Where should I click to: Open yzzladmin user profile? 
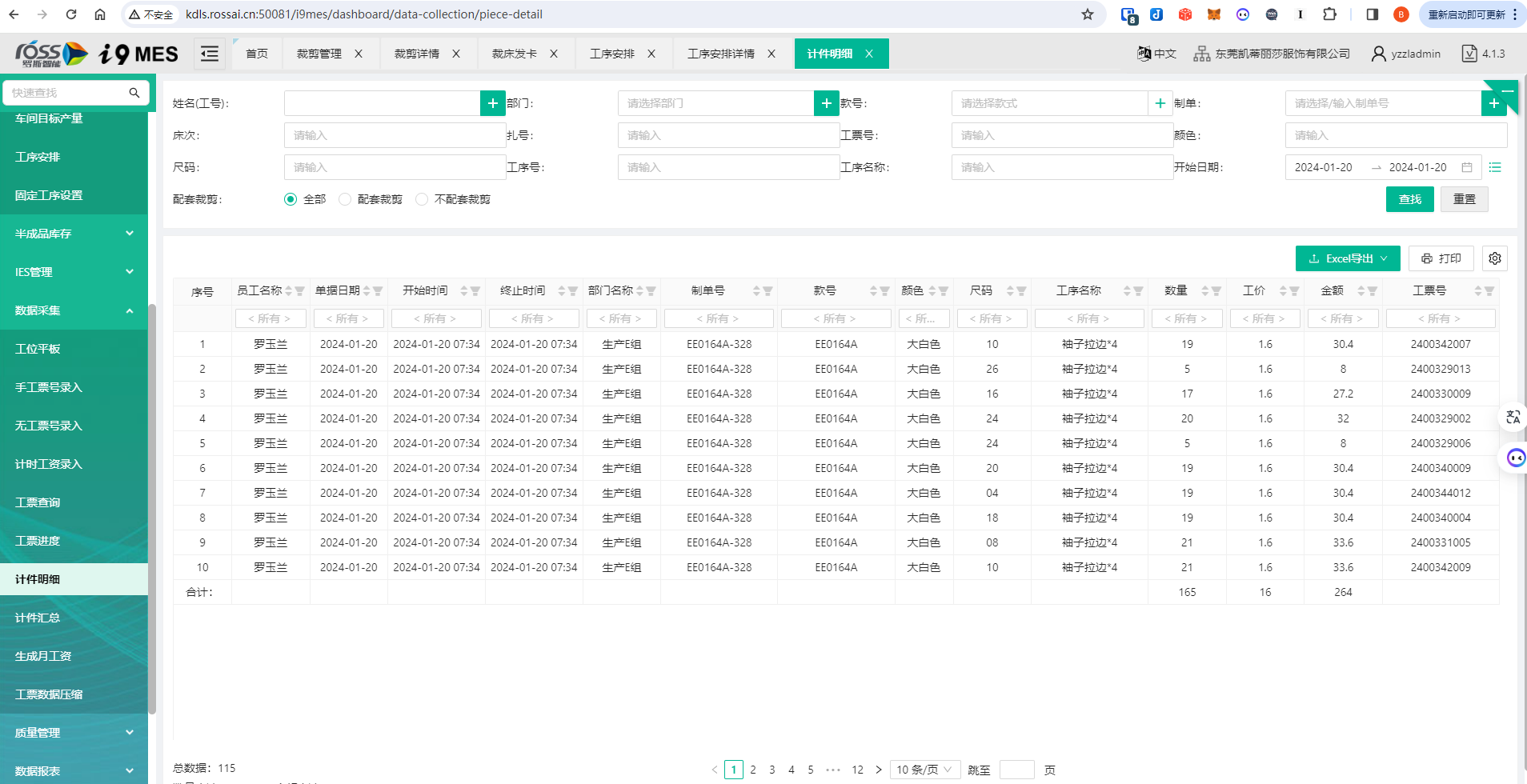pos(1405,54)
